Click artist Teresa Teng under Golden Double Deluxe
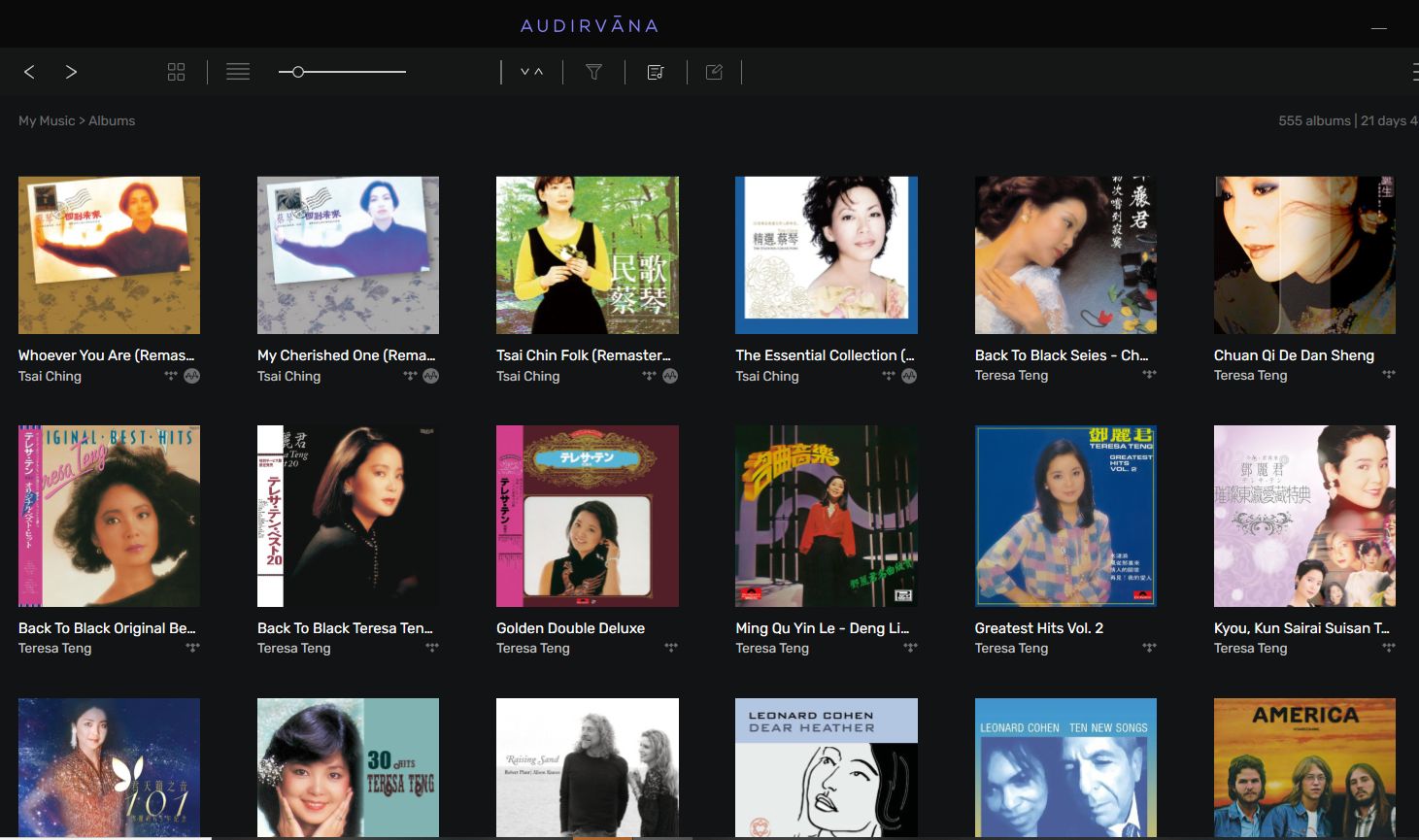 (532, 648)
